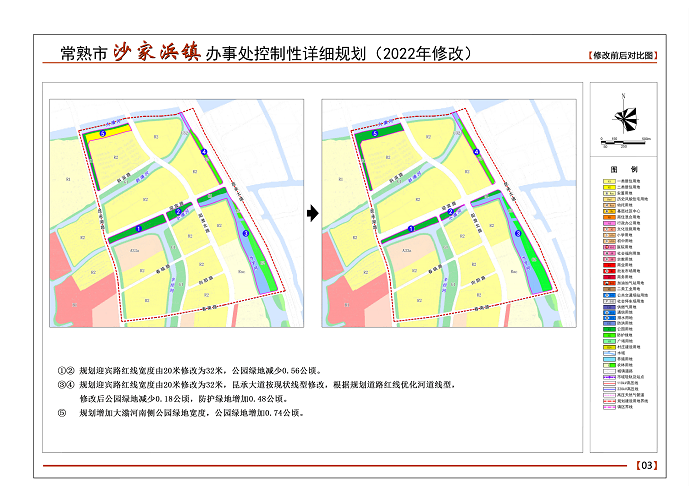700x494 pixels.
Task: Click the last pink dashed legend swatch
Action: [609, 408]
